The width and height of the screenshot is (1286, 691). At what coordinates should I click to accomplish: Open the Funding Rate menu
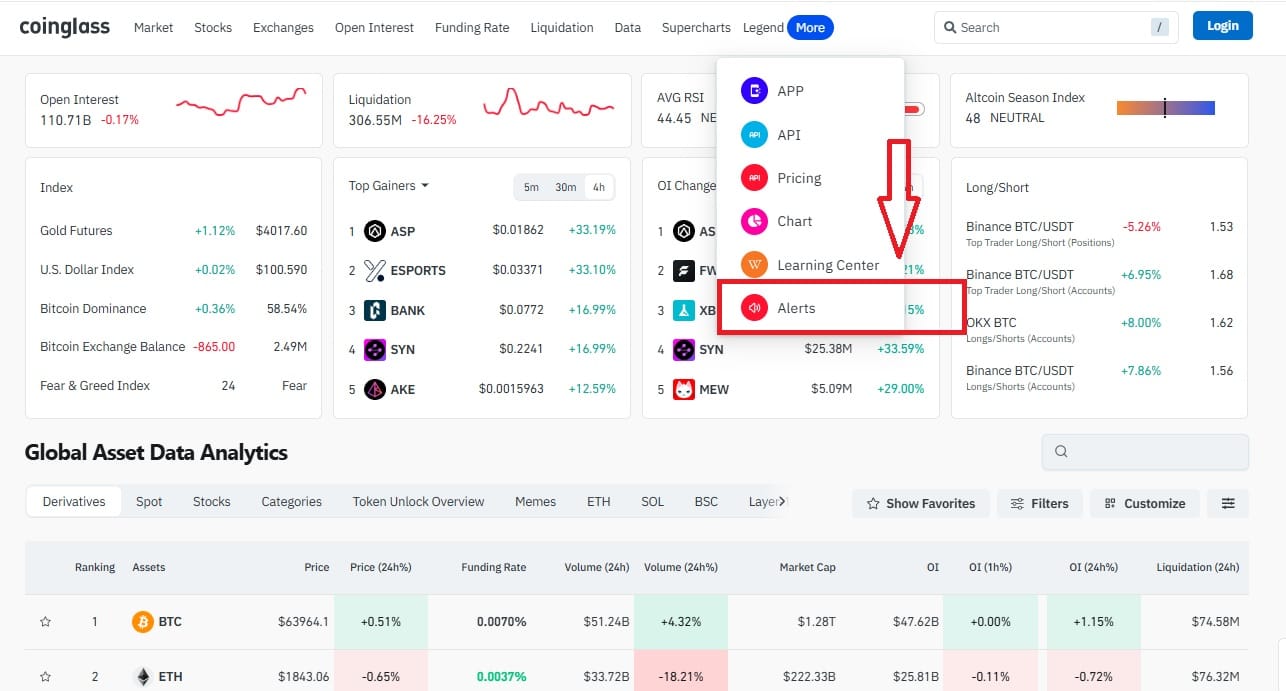pos(472,28)
